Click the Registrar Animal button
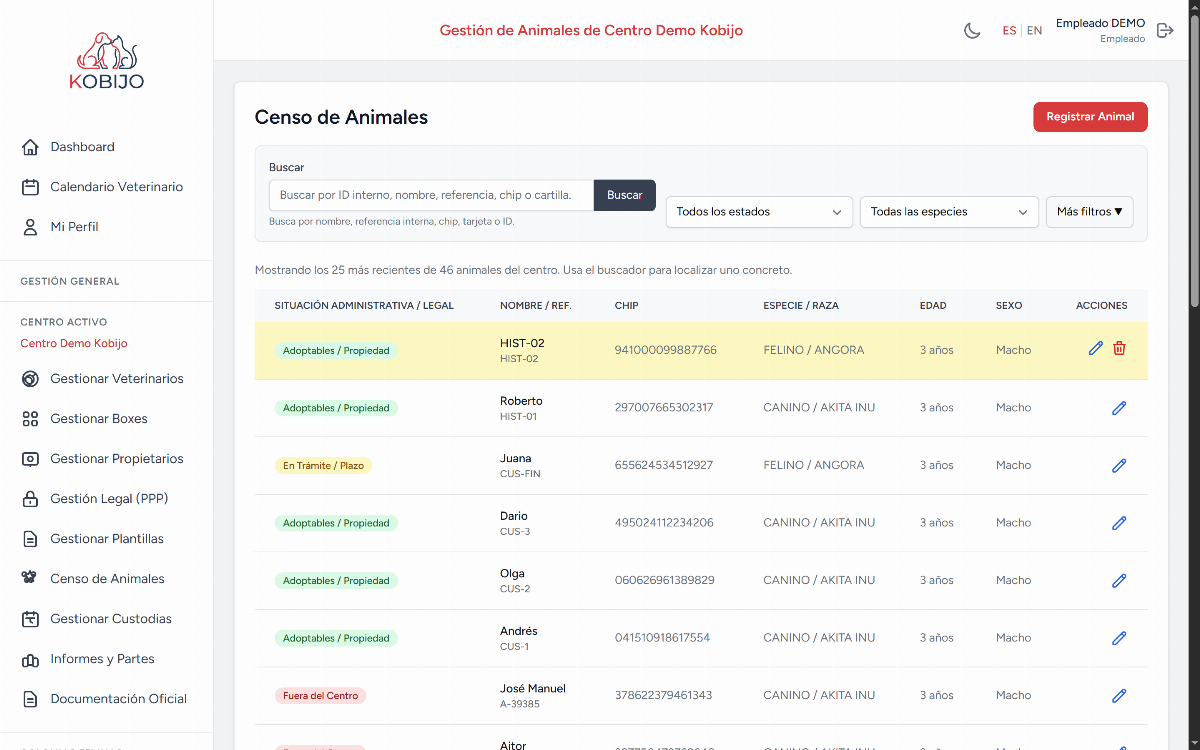The width and height of the screenshot is (1200, 750). (1090, 117)
